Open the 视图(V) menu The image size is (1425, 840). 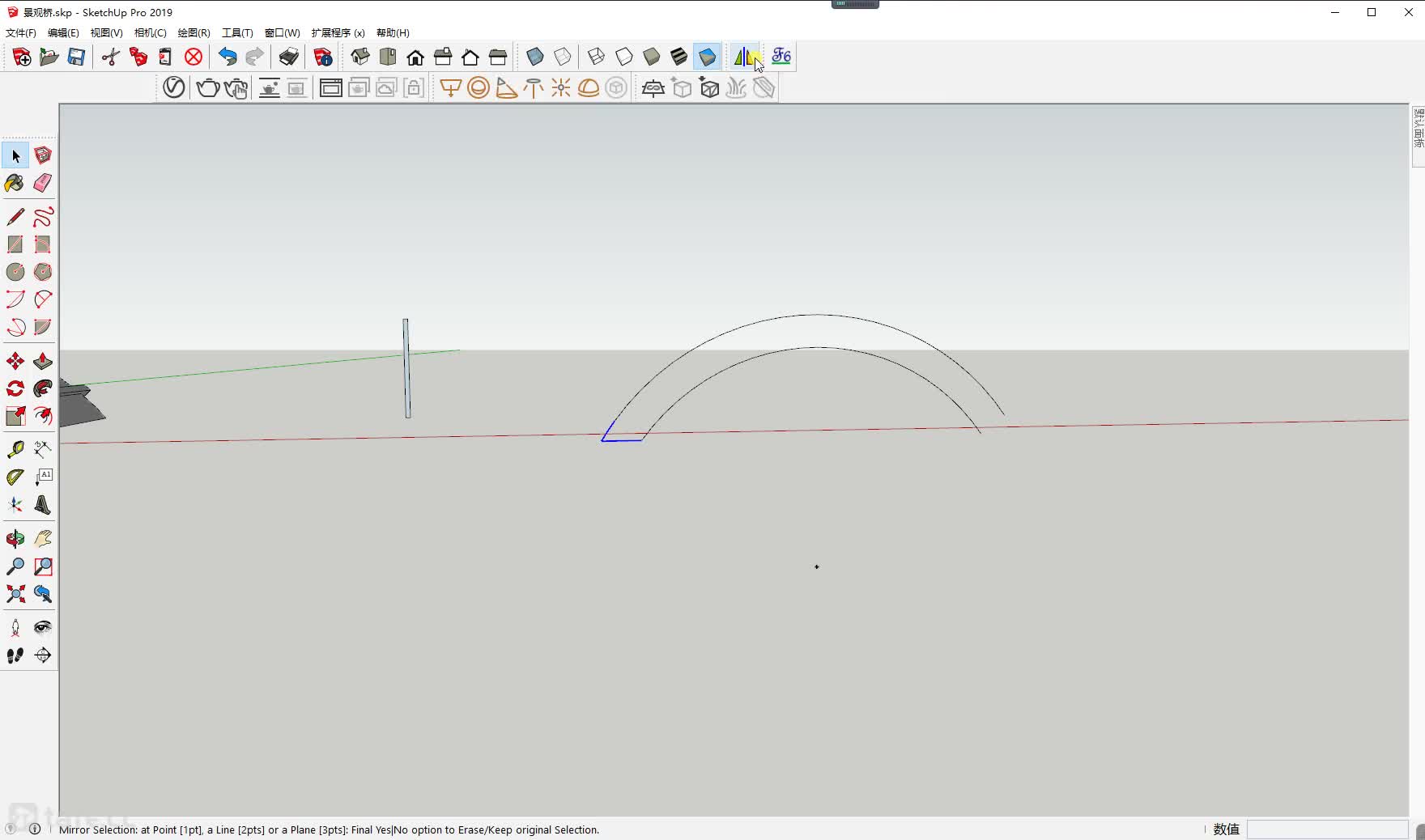pyautogui.click(x=106, y=33)
